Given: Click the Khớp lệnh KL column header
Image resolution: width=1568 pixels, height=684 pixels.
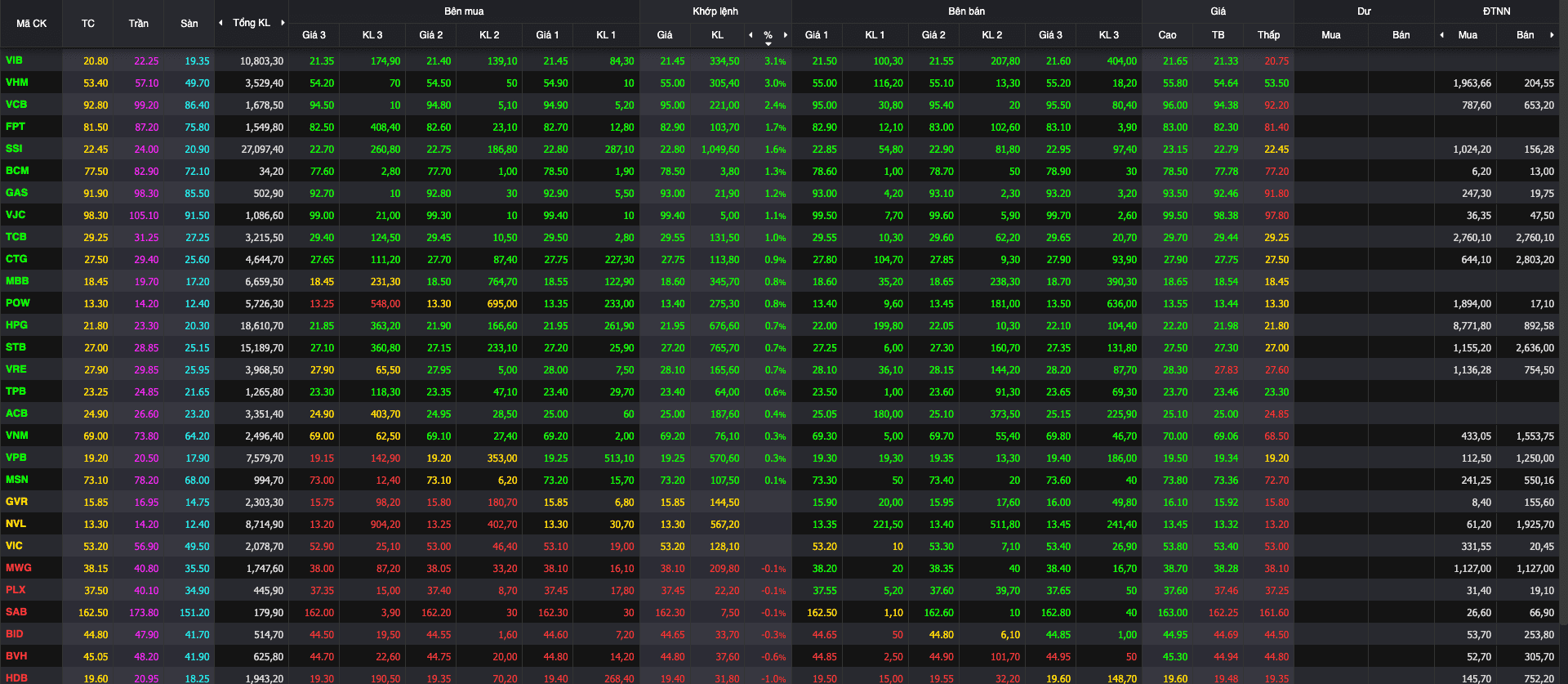Looking at the screenshot, I should [717, 35].
